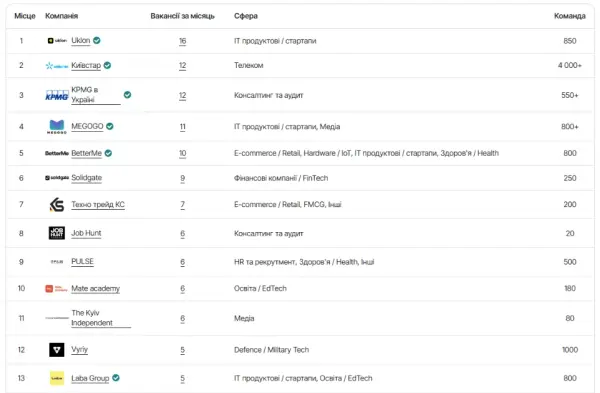Screen dimensions: 600x393
Task: Open Uklon's 16 vacancies link
Action: click(x=183, y=41)
